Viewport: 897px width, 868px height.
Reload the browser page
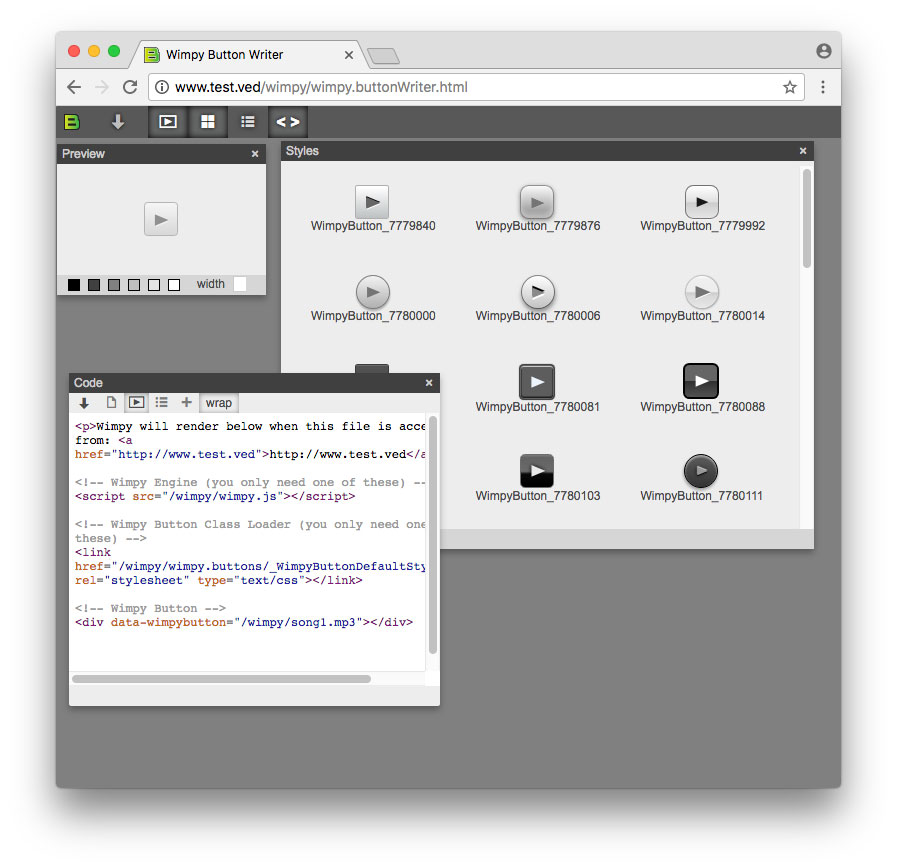[x=130, y=87]
